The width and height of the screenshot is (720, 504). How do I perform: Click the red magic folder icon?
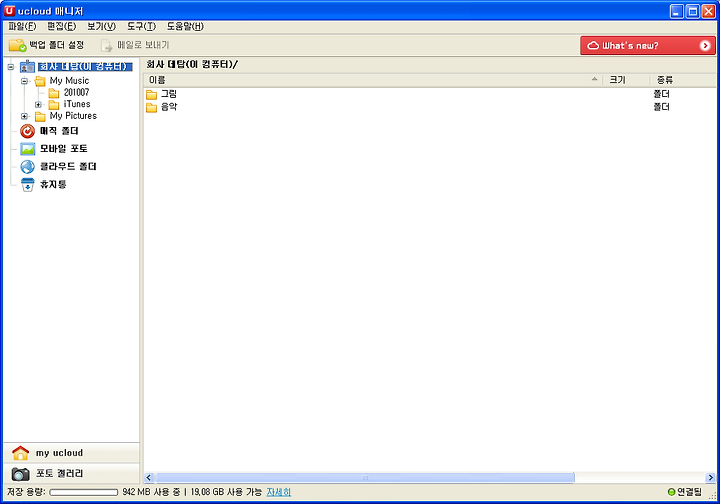(x=27, y=131)
